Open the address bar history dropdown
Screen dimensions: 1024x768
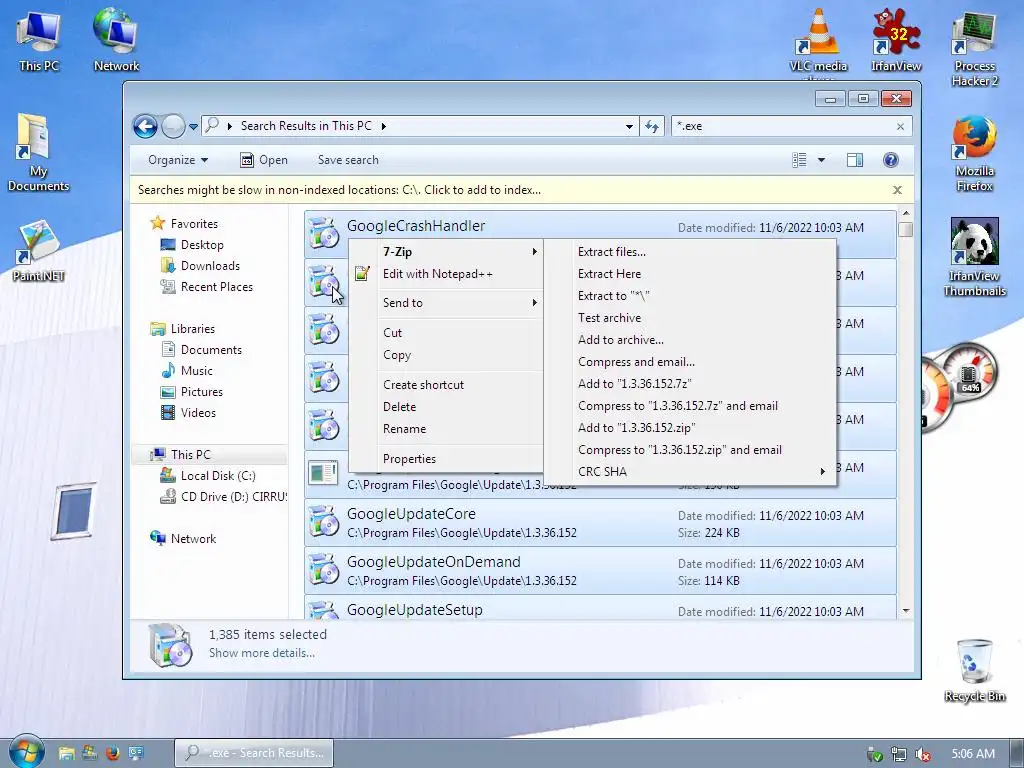pos(629,126)
